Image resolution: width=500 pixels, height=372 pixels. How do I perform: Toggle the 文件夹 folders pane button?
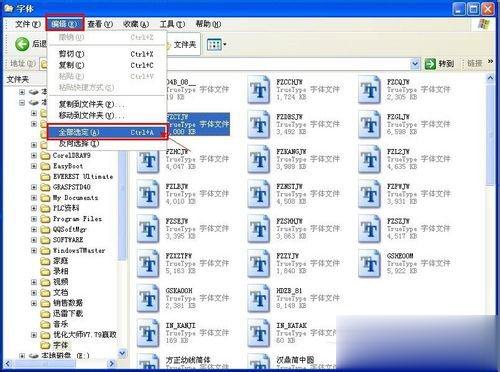183,44
